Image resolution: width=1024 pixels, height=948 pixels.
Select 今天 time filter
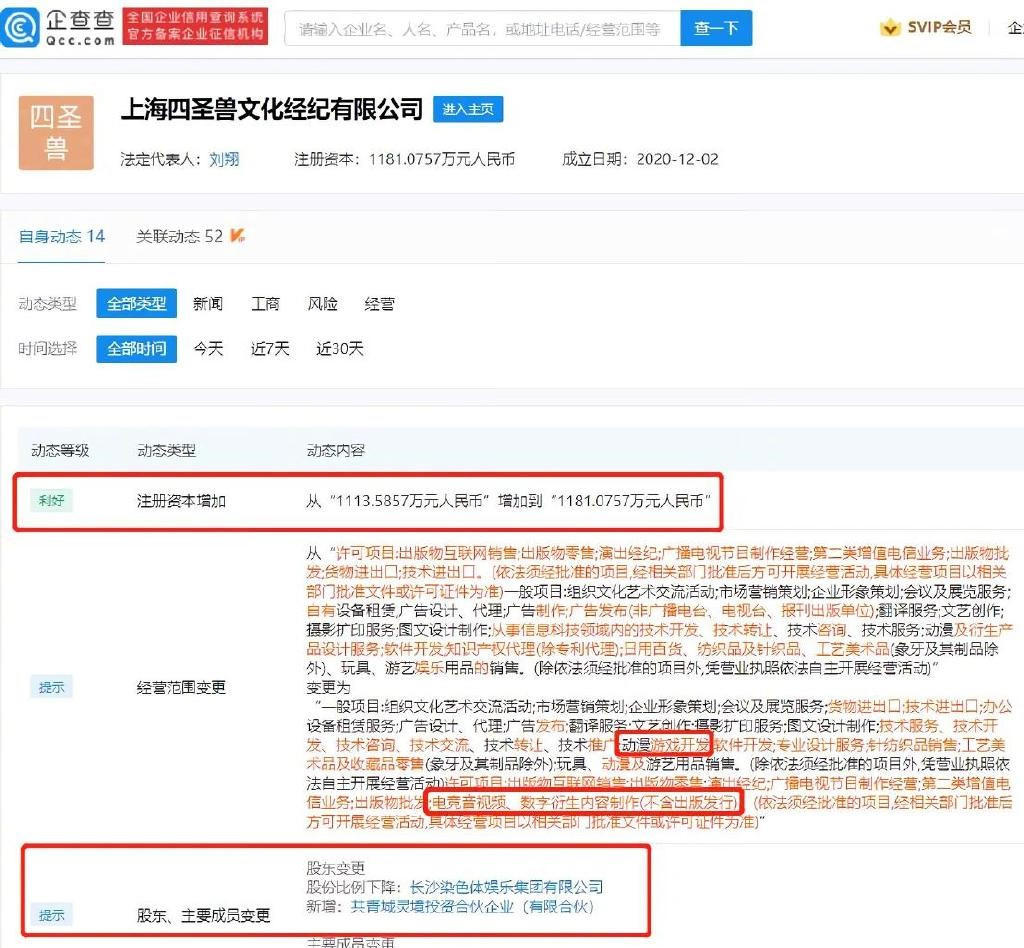click(x=208, y=349)
